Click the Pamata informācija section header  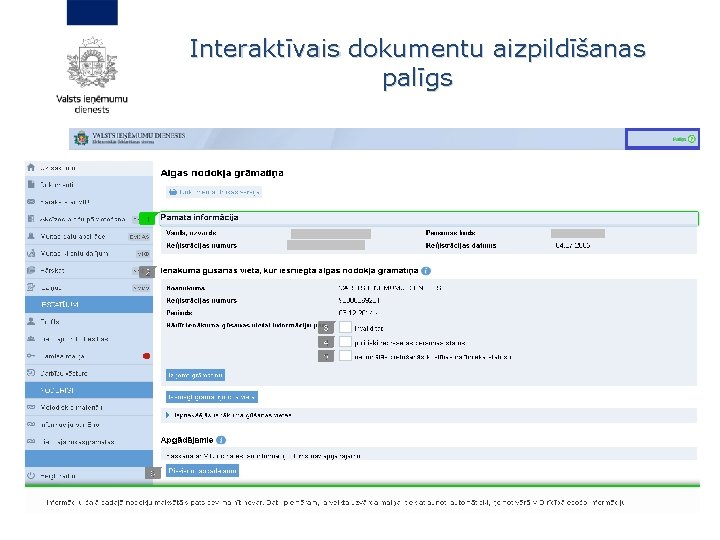point(429,218)
